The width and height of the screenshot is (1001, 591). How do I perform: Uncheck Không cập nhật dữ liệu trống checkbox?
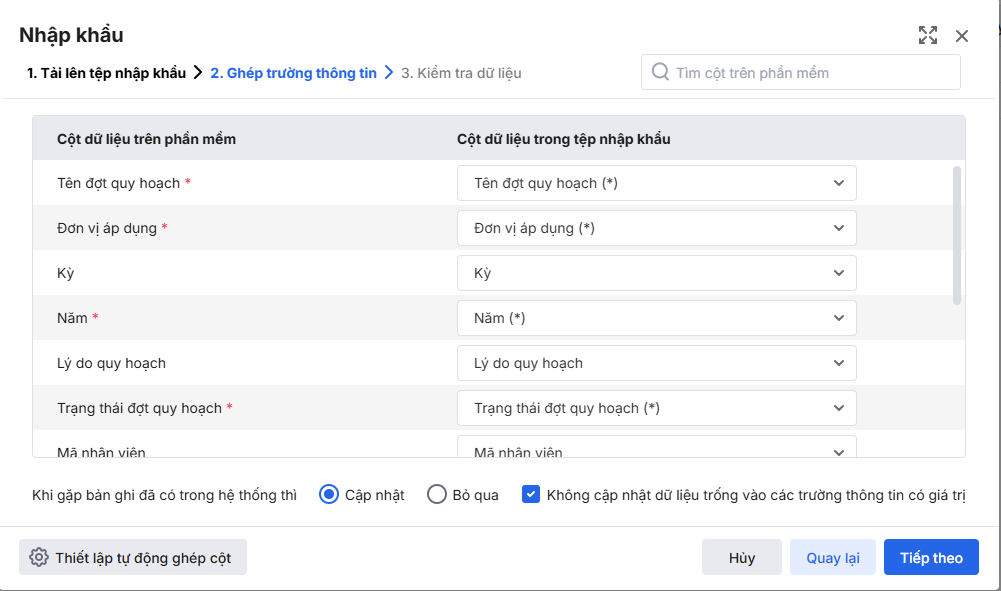tap(531, 494)
